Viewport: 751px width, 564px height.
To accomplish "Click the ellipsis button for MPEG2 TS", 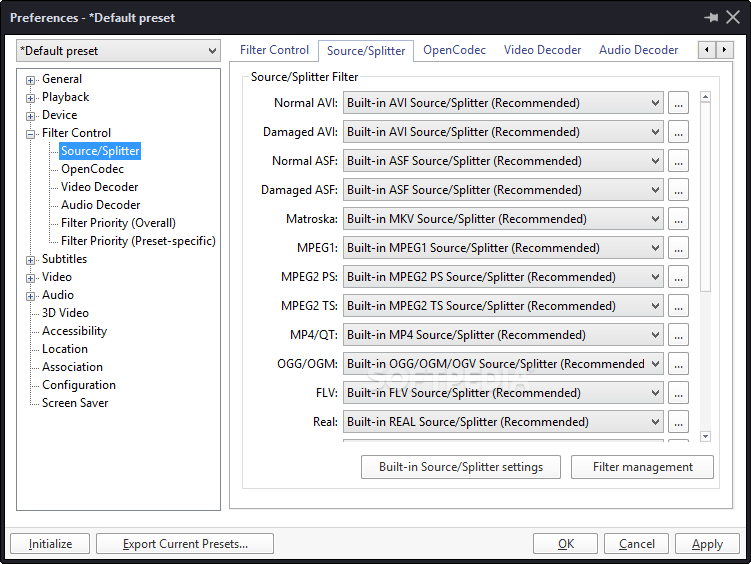I will (x=678, y=306).
